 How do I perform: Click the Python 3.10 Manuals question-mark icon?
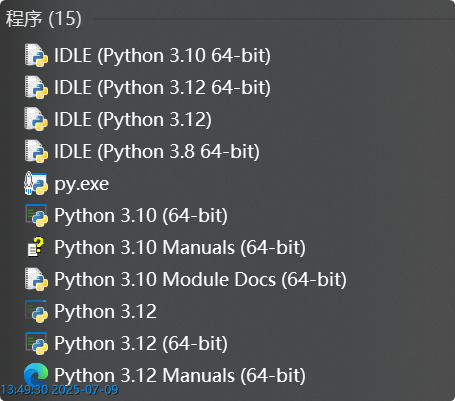(36, 247)
